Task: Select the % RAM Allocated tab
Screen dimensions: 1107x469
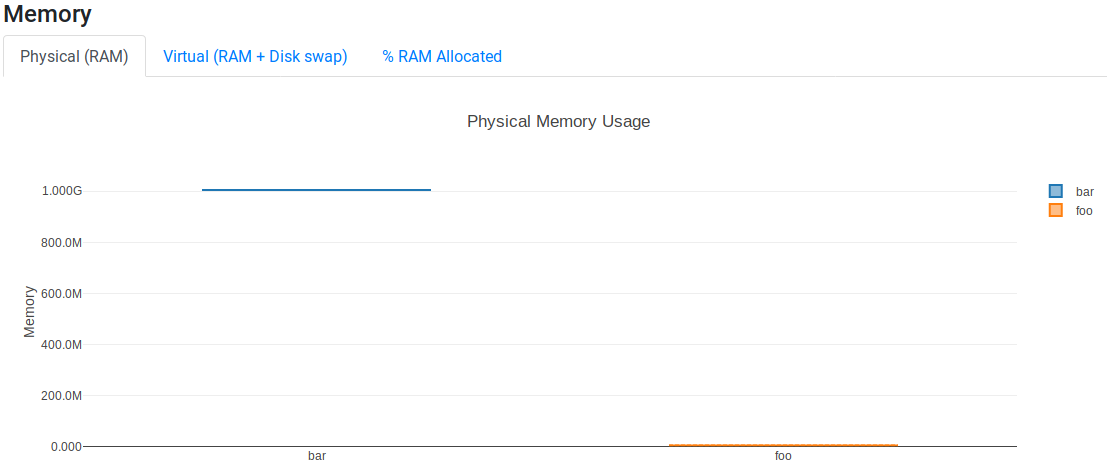Action: (x=442, y=56)
